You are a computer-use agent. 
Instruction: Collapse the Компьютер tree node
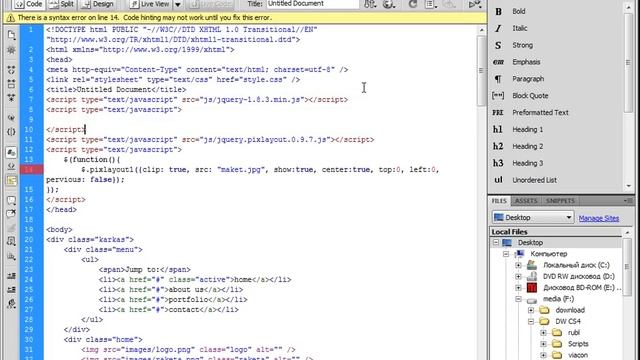(x=506, y=254)
